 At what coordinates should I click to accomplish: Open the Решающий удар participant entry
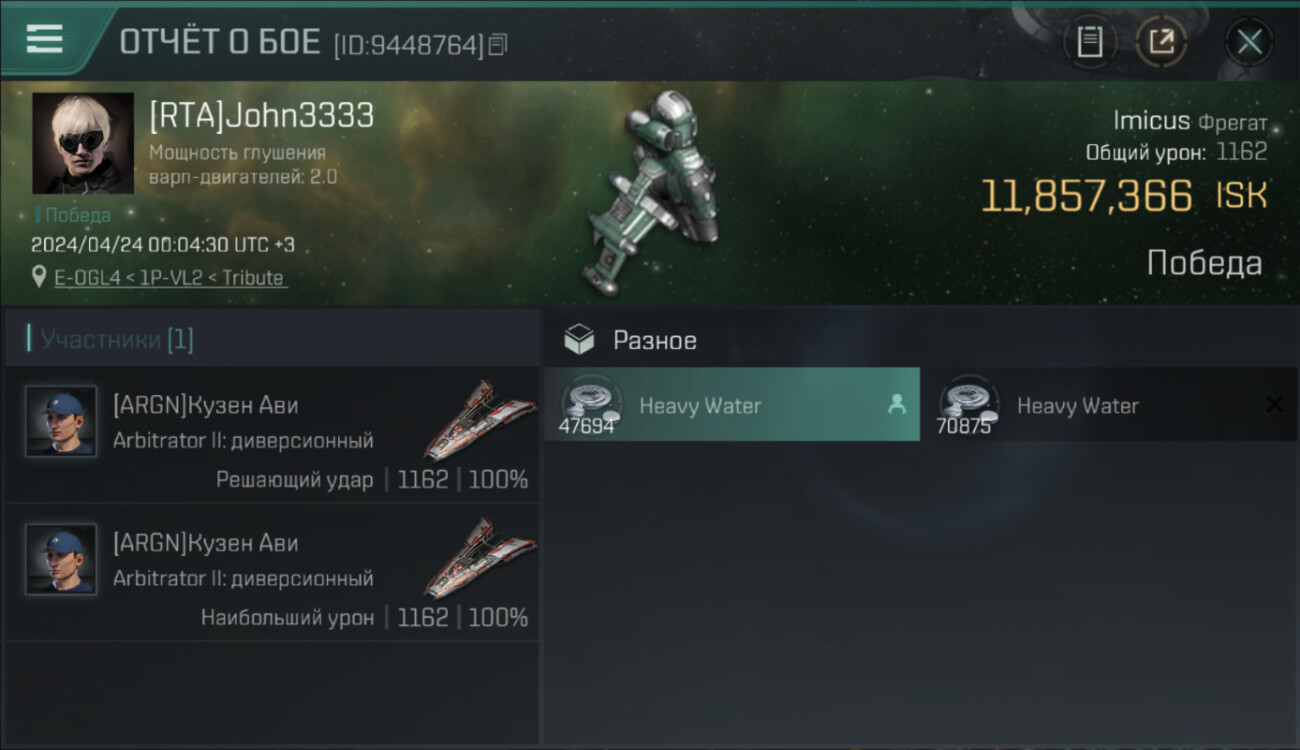(x=272, y=435)
